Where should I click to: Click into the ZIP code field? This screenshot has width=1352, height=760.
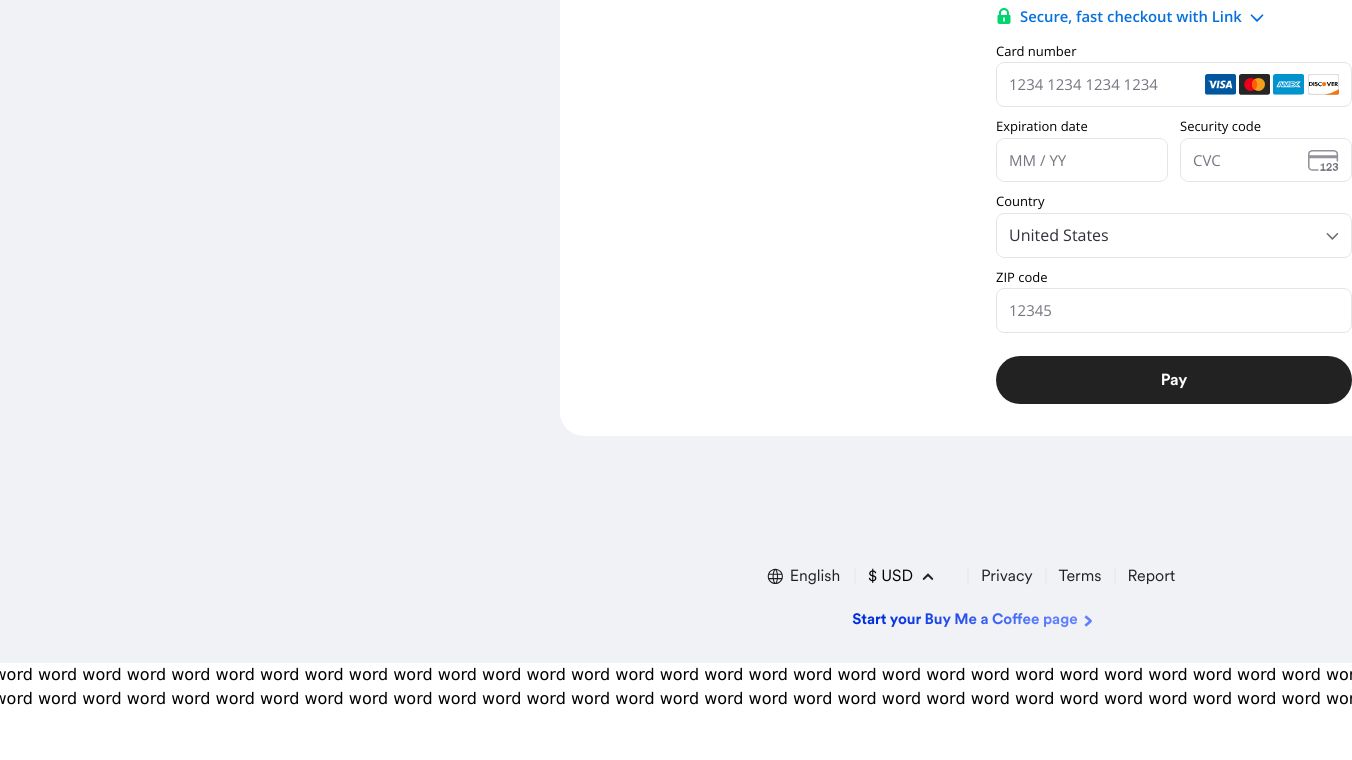click(1173, 311)
